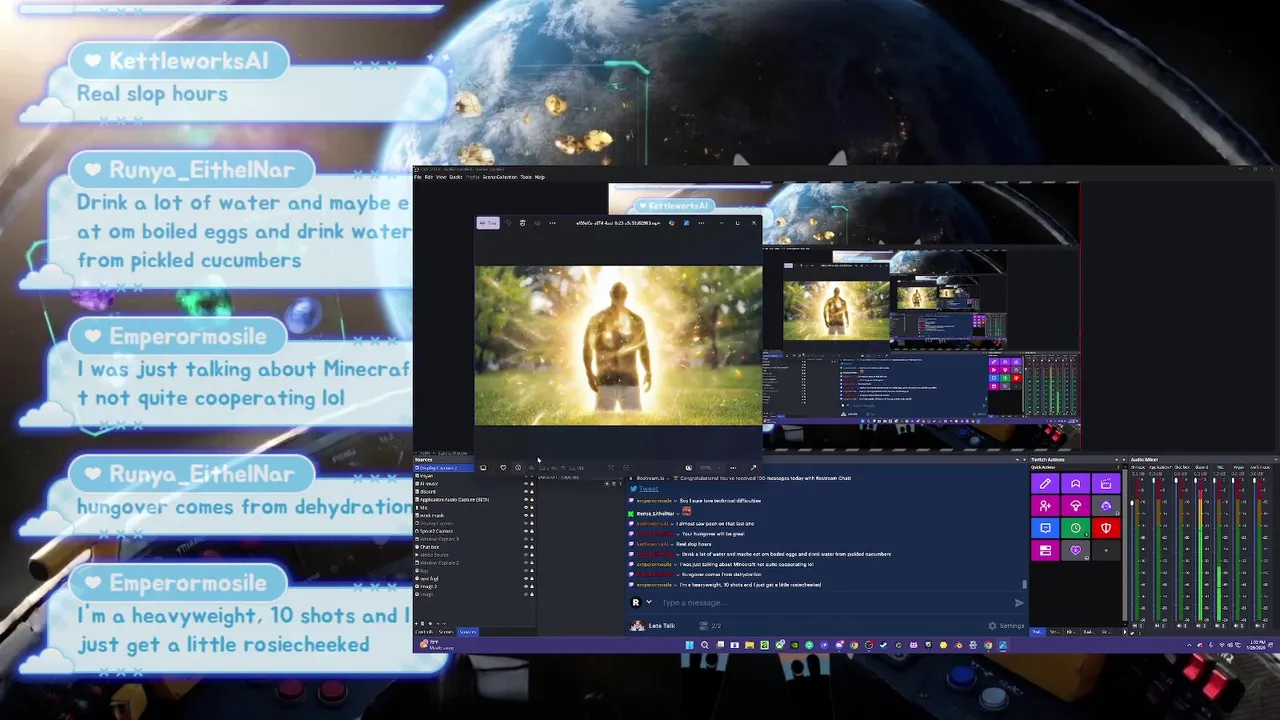Adjust the Mic channel volume fader

coord(1214,480)
